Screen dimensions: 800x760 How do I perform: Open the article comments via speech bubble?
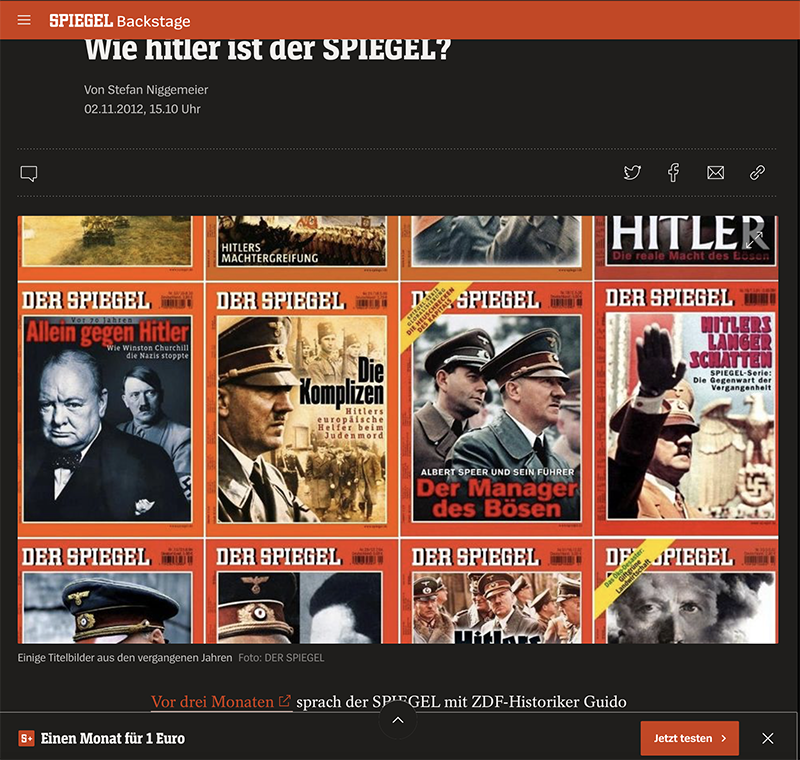click(x=29, y=174)
